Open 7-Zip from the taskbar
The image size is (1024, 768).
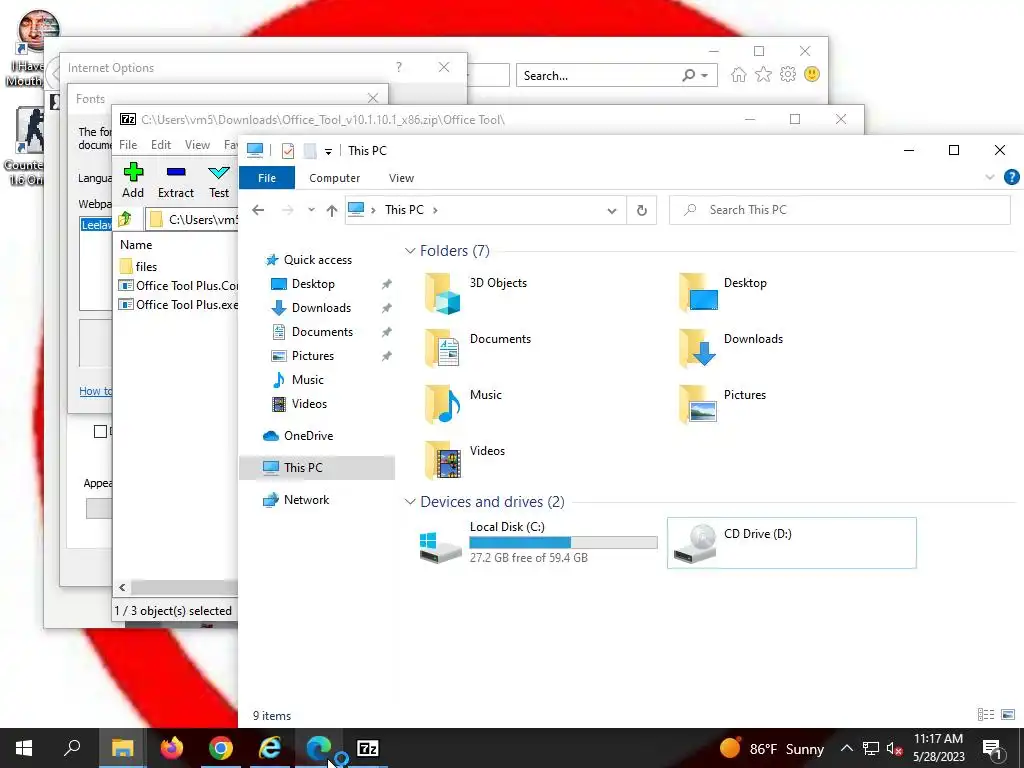pos(368,748)
